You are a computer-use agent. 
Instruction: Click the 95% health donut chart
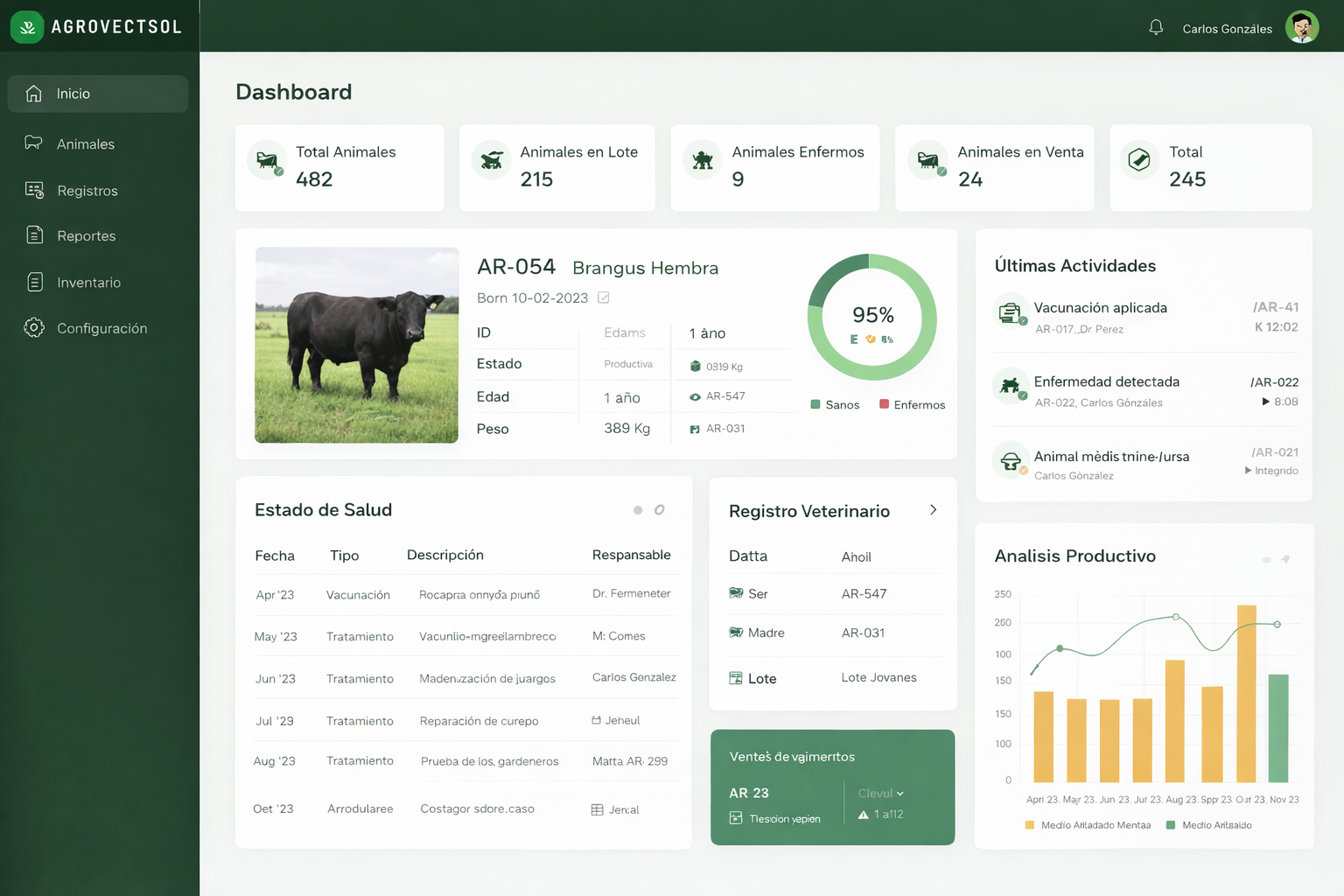[872, 318]
